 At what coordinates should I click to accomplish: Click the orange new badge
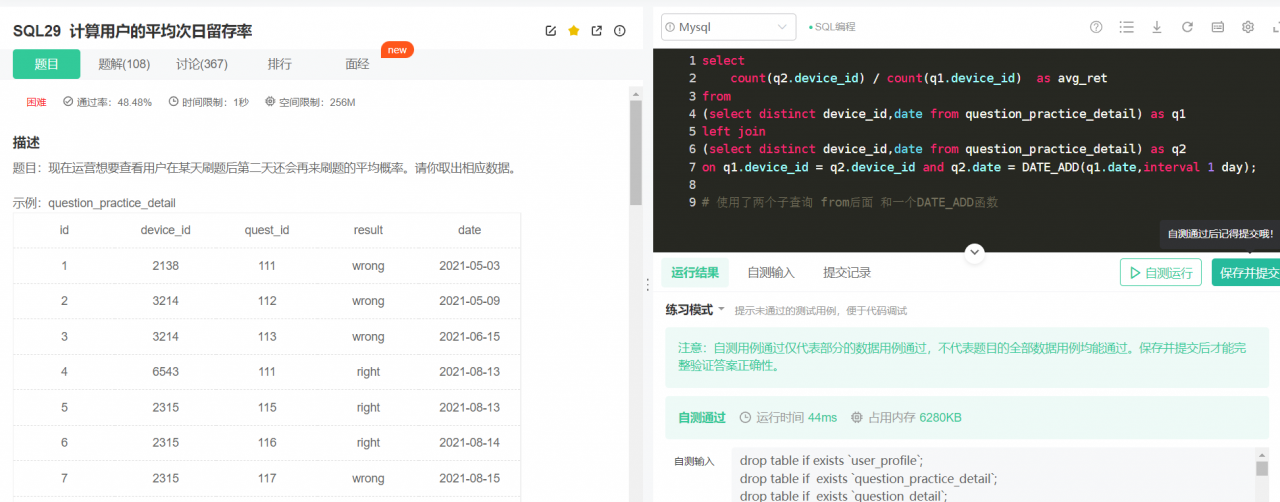397,49
